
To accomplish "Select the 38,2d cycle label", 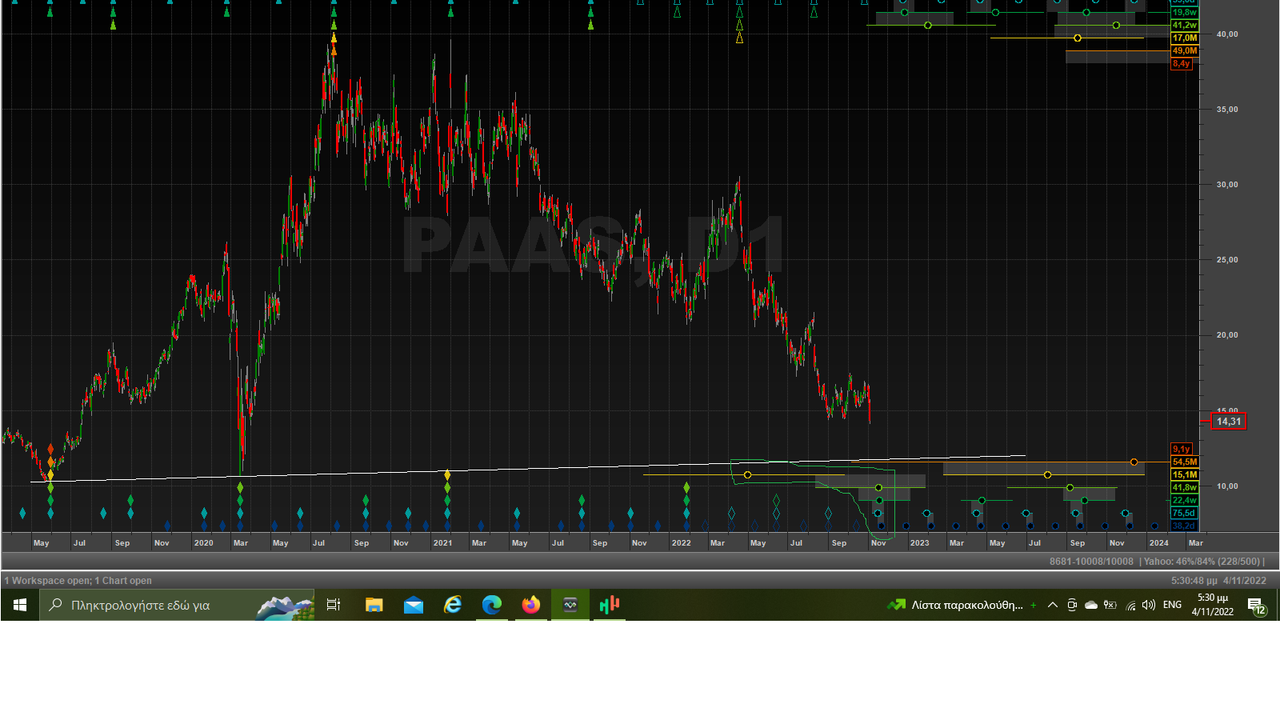I will tap(1184, 526).
